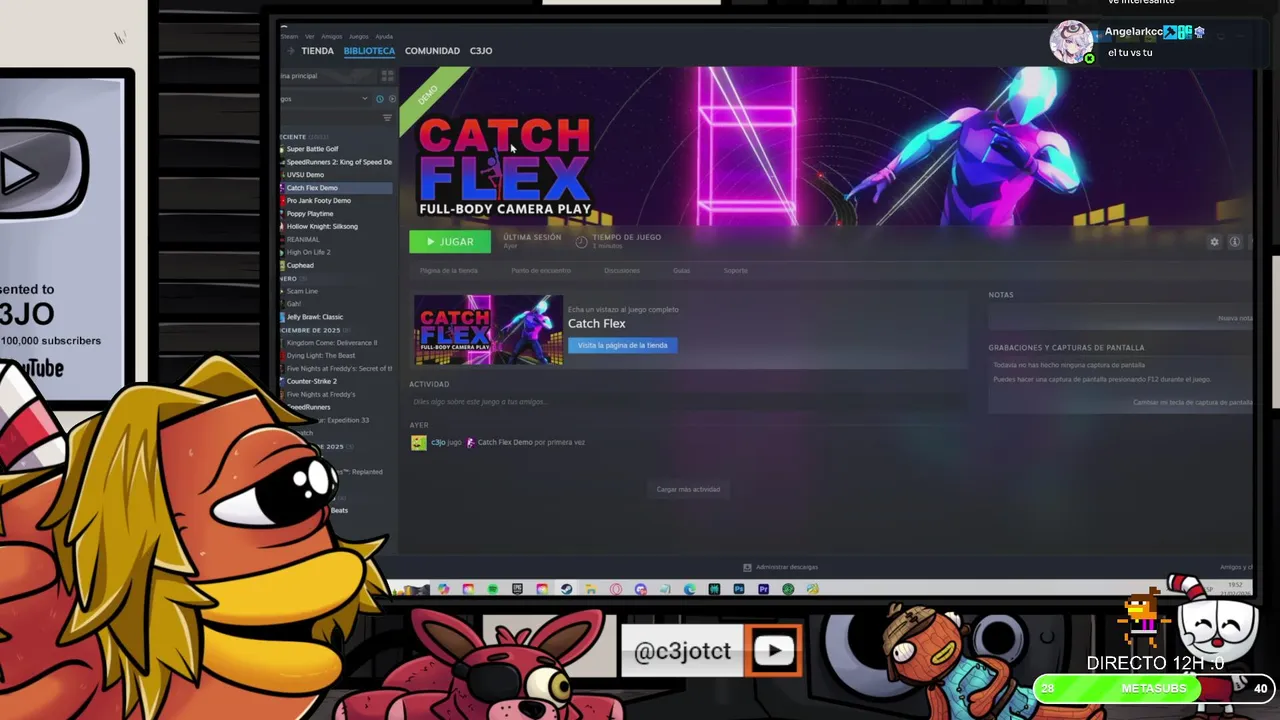Click the green JUGAR button
Screen dimensions: 1280x720
(450, 242)
